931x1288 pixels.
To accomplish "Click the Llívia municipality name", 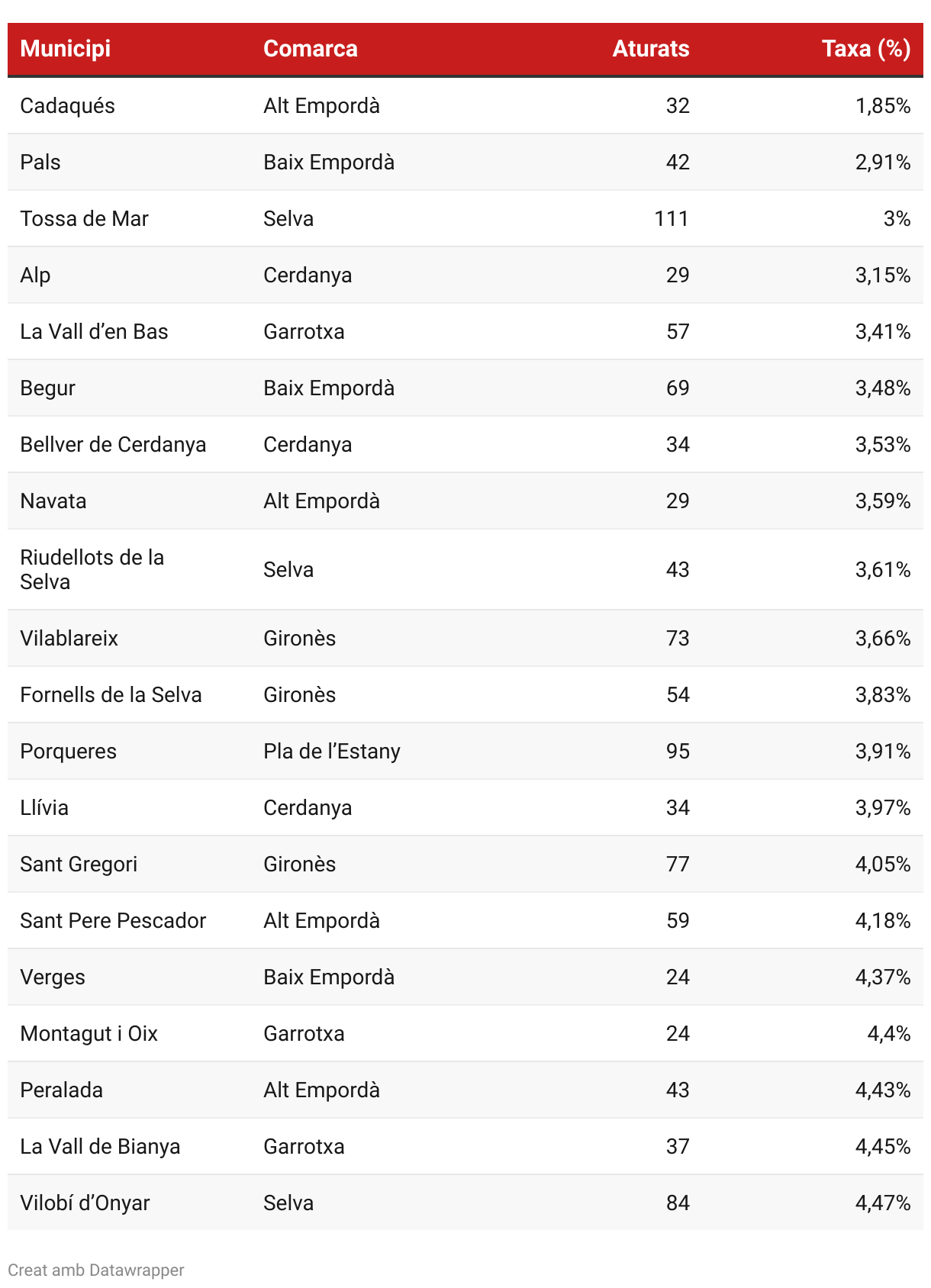I will coord(44,808).
